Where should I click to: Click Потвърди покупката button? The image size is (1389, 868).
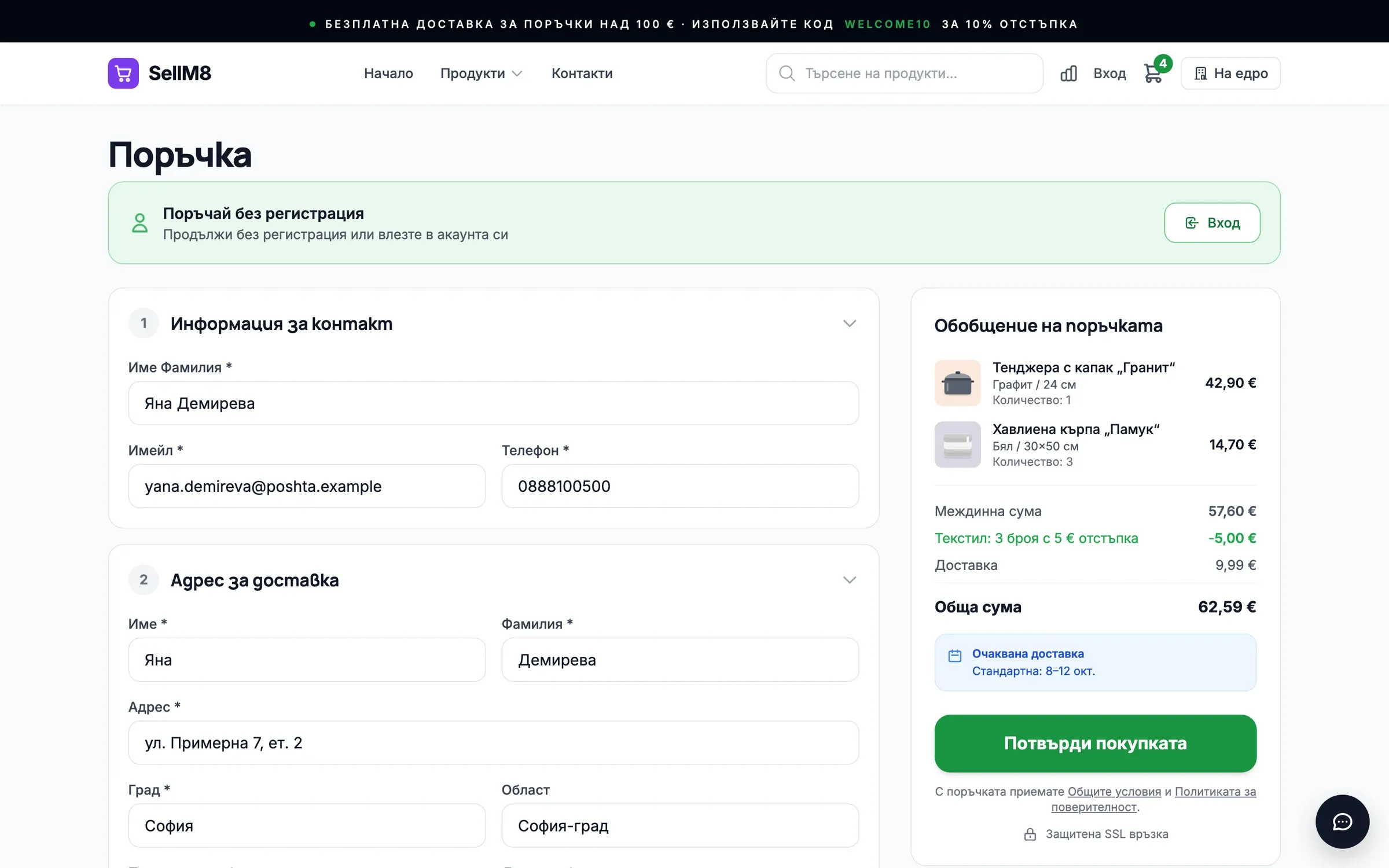pyautogui.click(x=1095, y=743)
